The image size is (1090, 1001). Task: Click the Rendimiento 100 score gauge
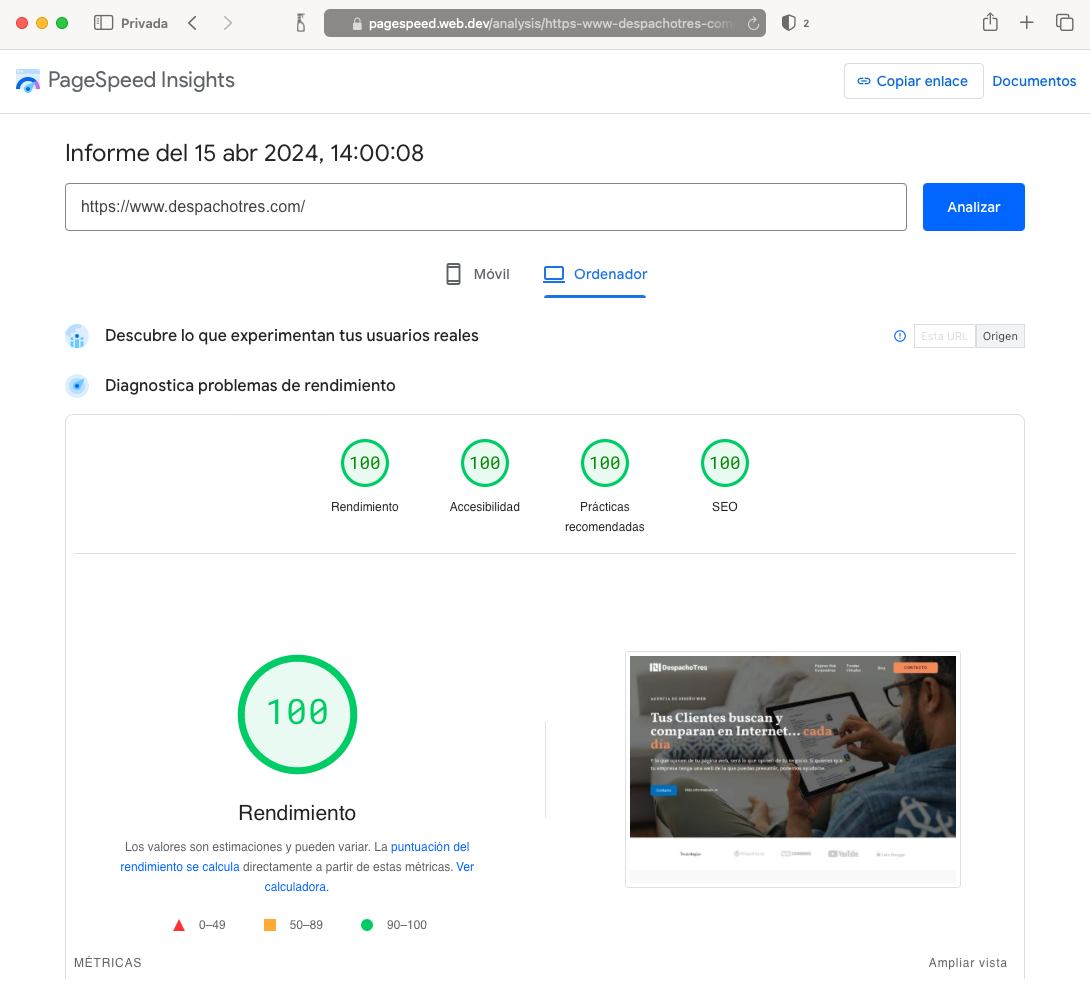(365, 463)
